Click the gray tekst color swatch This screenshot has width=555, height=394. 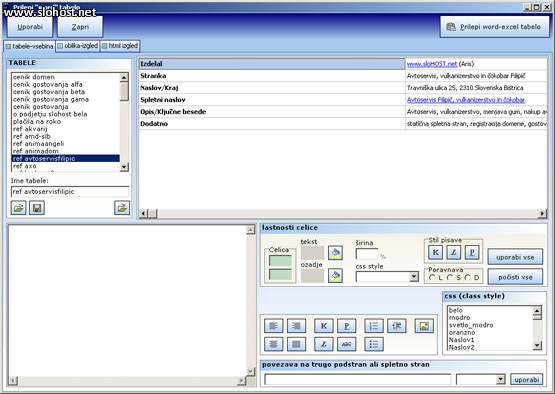pos(312,253)
